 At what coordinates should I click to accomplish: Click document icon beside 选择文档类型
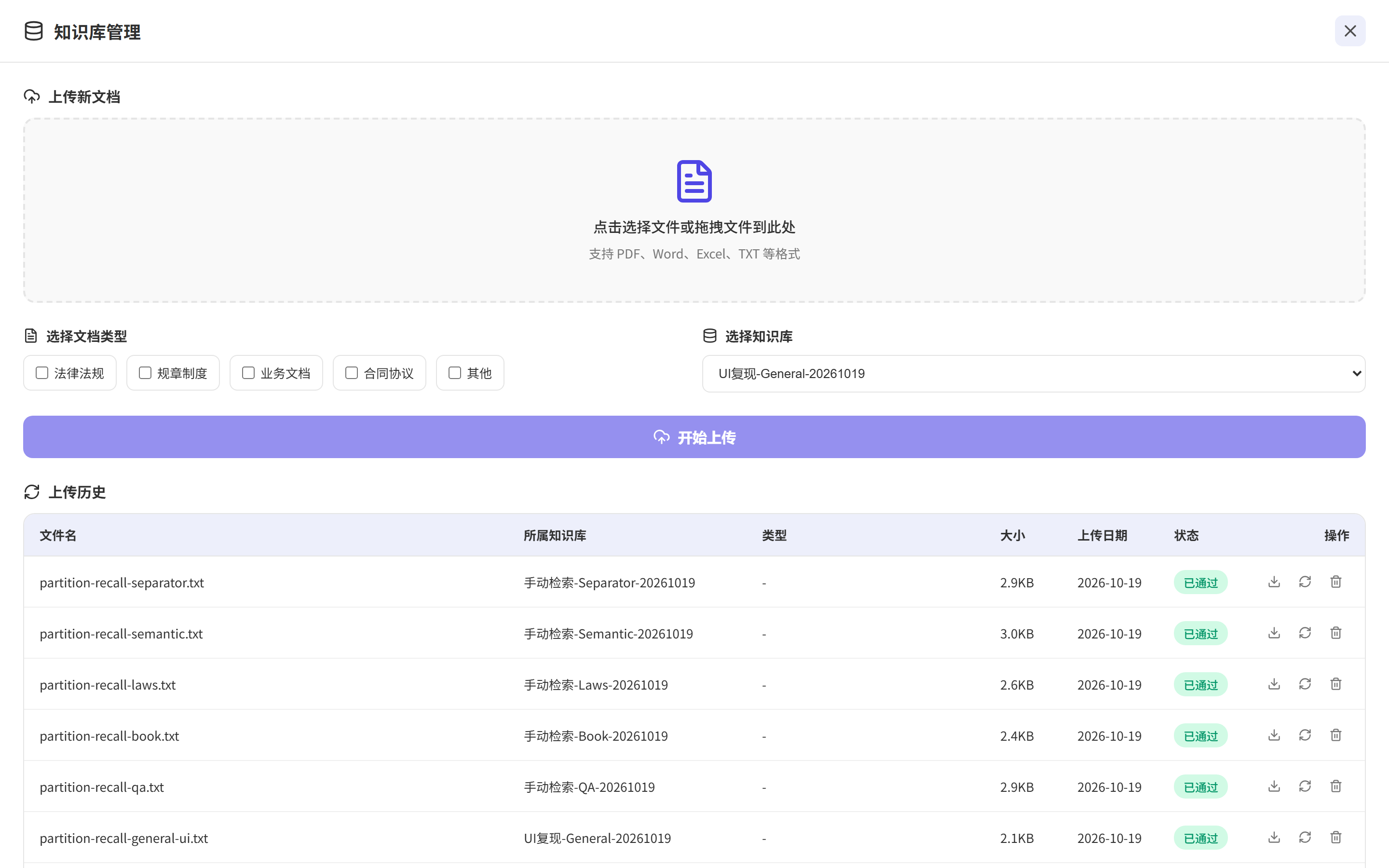click(x=31, y=336)
